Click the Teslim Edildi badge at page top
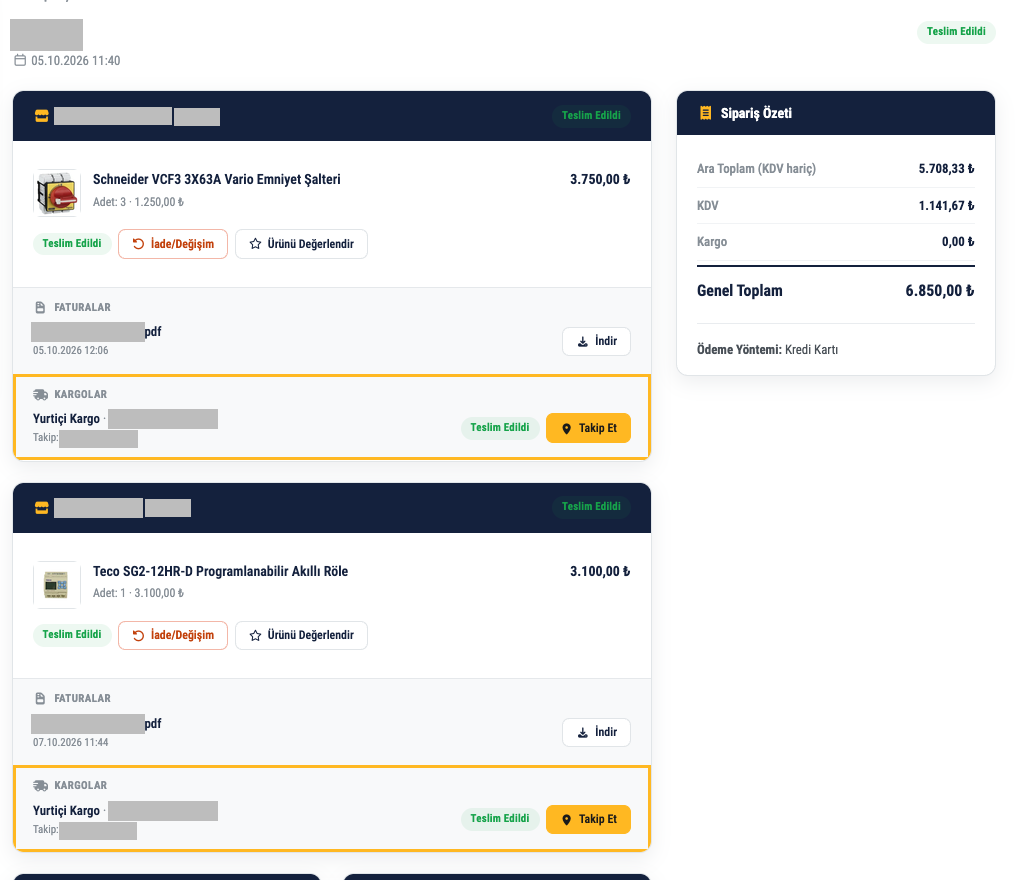Image resolution: width=1020 pixels, height=880 pixels. point(956,31)
